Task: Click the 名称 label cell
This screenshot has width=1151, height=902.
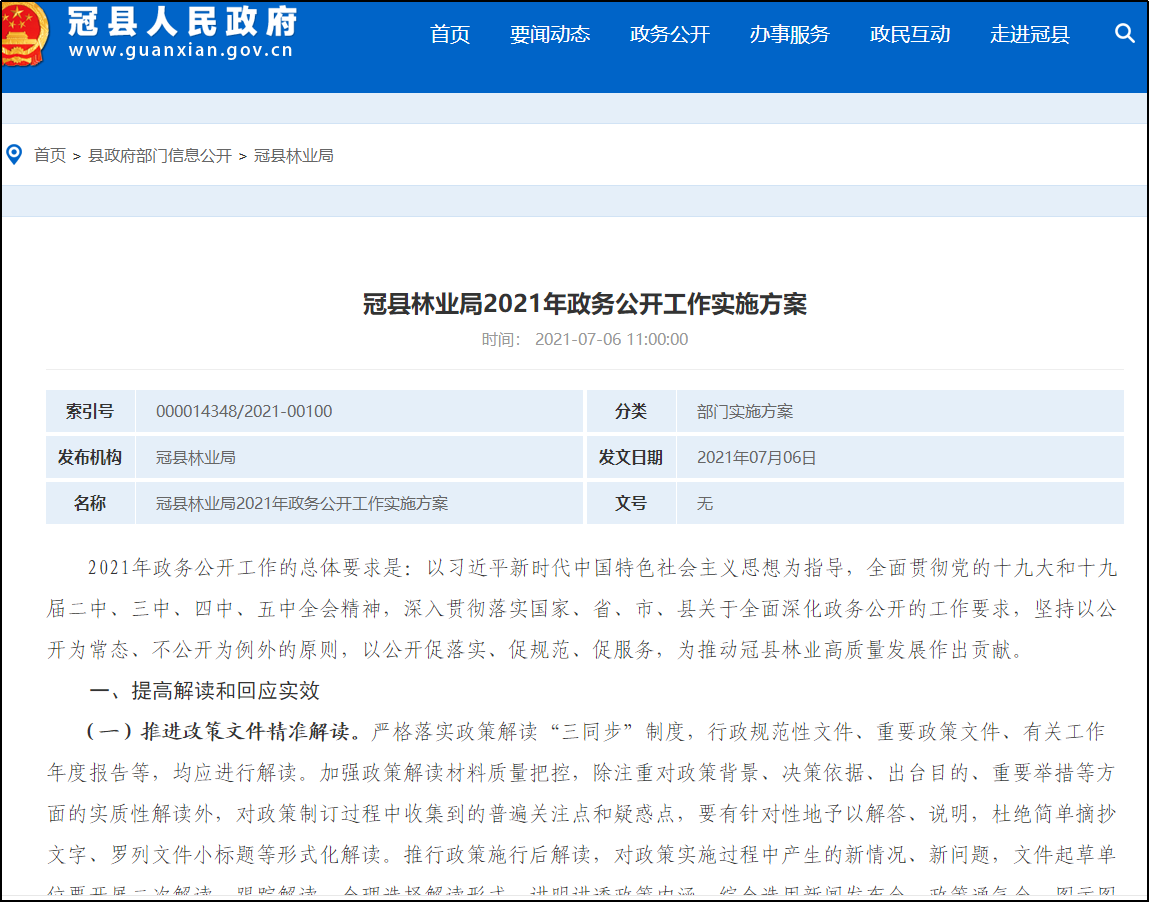Action: pos(90,503)
